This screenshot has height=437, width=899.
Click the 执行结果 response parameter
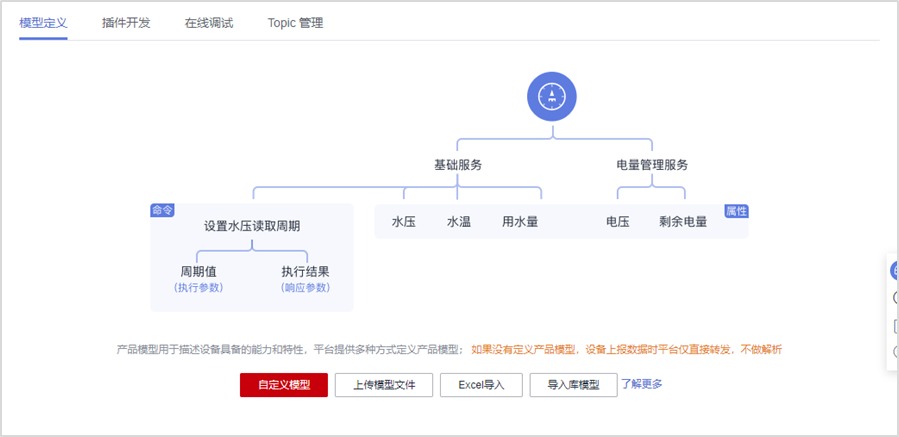point(305,271)
